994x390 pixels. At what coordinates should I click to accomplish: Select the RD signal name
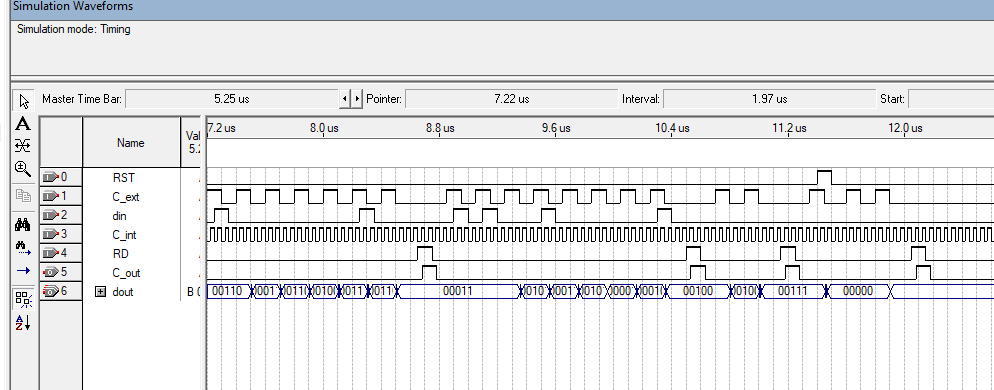click(120, 254)
